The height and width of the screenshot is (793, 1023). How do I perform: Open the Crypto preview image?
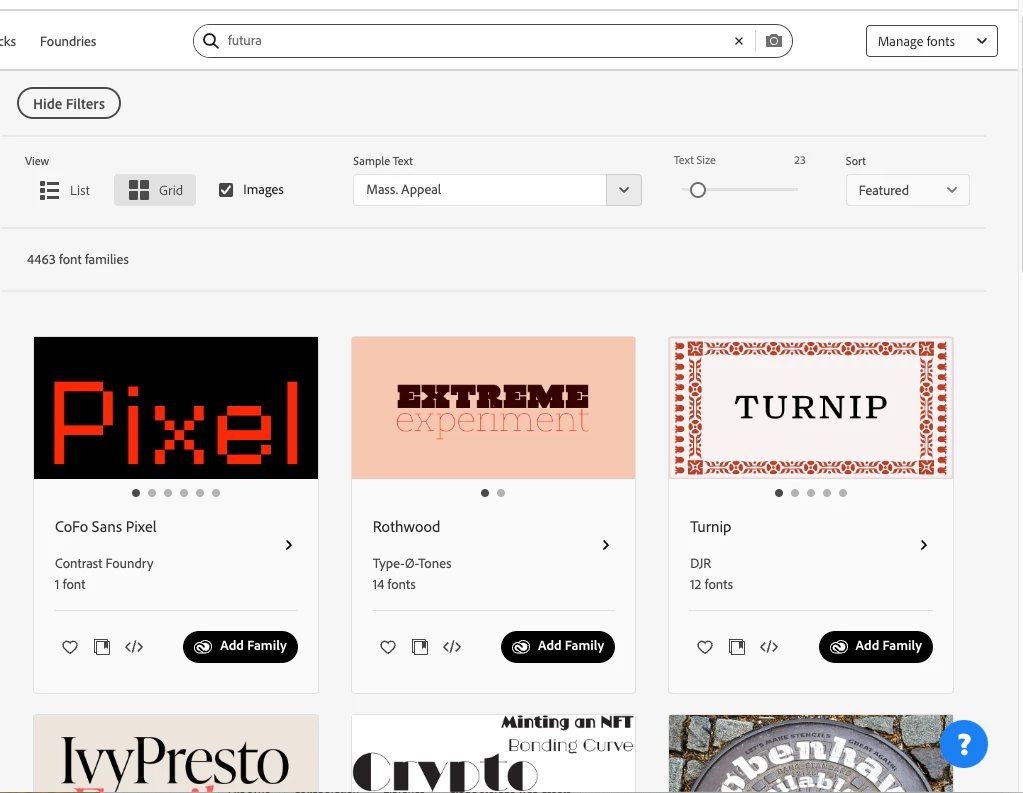(493, 753)
